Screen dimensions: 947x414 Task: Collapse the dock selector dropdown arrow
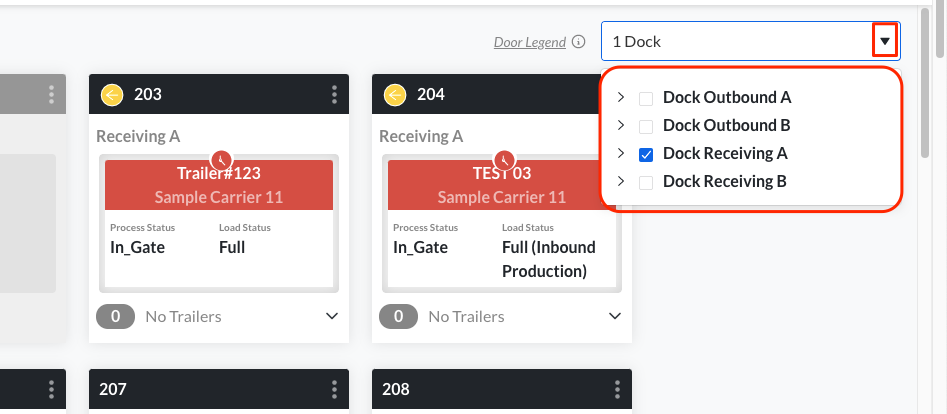(885, 42)
